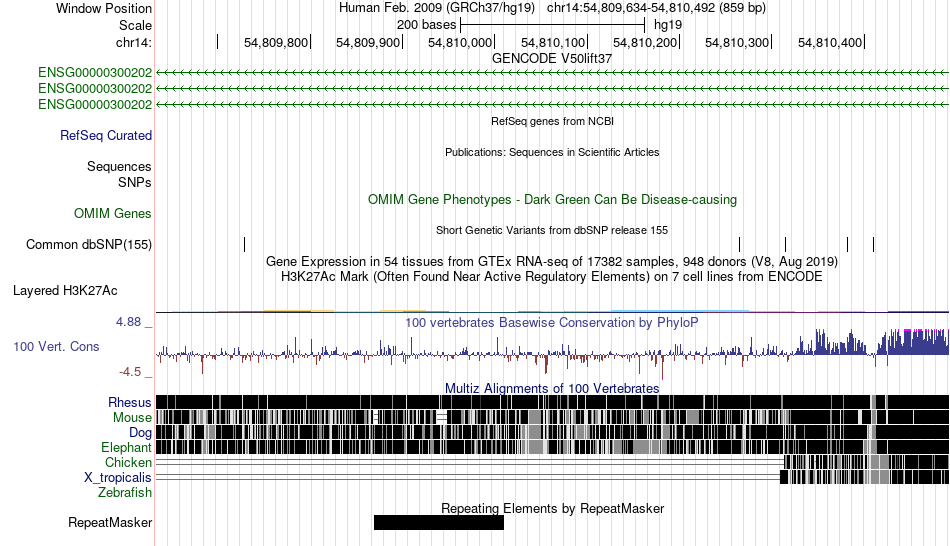Click OMIM Gene Phenotypes track title
Image resolution: width=950 pixels, height=546 pixels.
552,199
